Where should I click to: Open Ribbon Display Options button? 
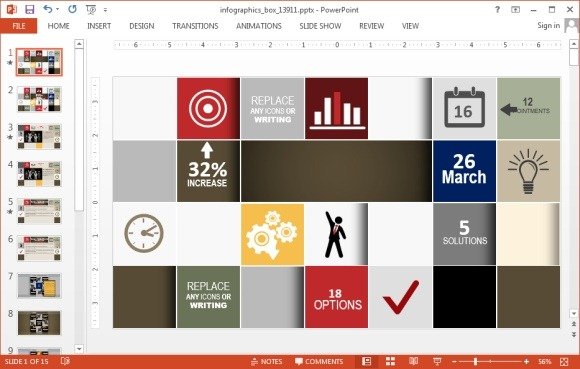pos(515,10)
